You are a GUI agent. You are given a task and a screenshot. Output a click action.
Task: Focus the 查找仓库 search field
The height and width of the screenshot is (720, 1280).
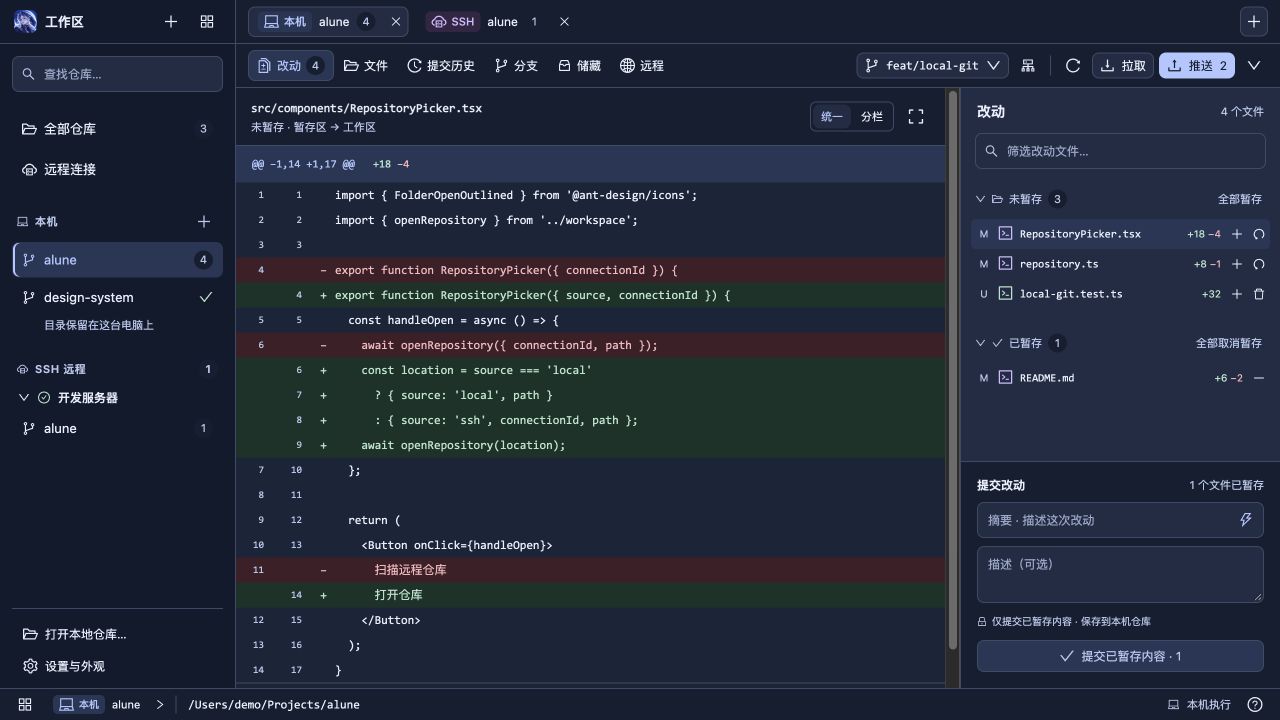(x=117, y=74)
